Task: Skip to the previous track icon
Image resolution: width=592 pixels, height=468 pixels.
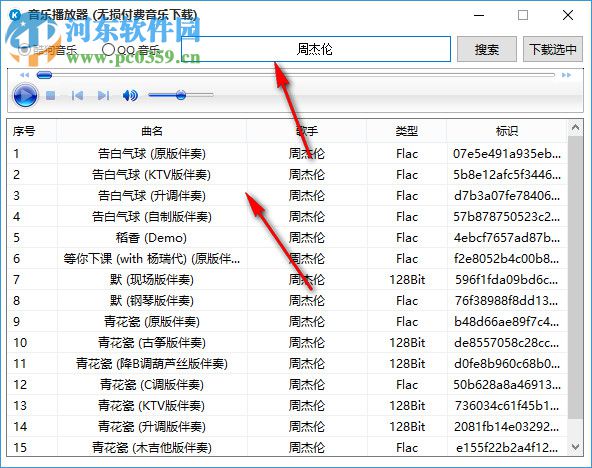Action: coord(77,95)
